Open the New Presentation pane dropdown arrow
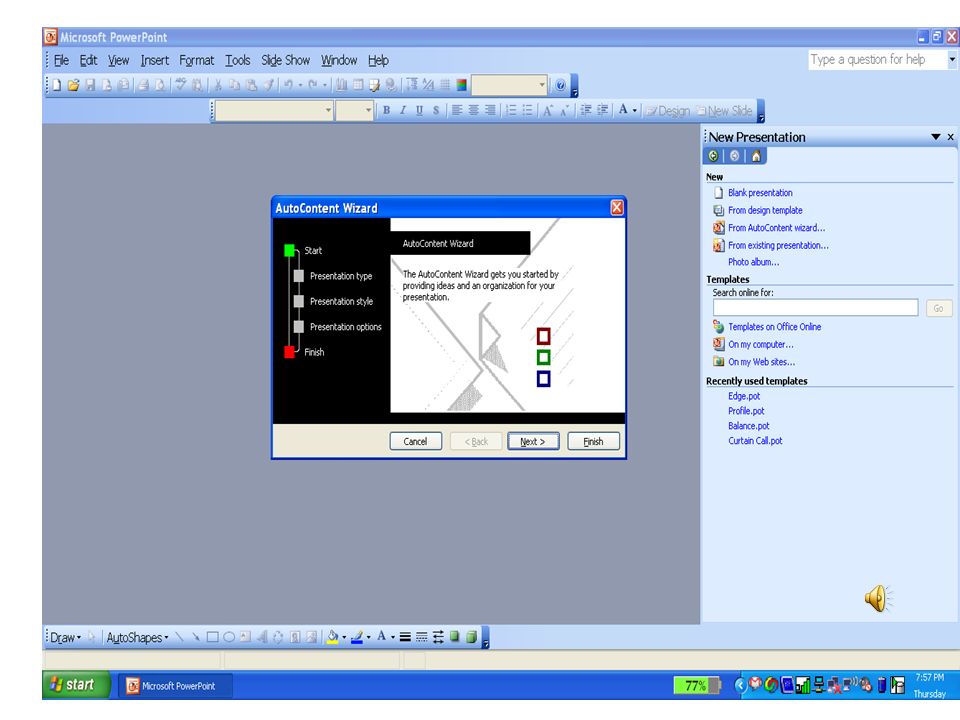The image size is (960, 720). click(x=936, y=137)
